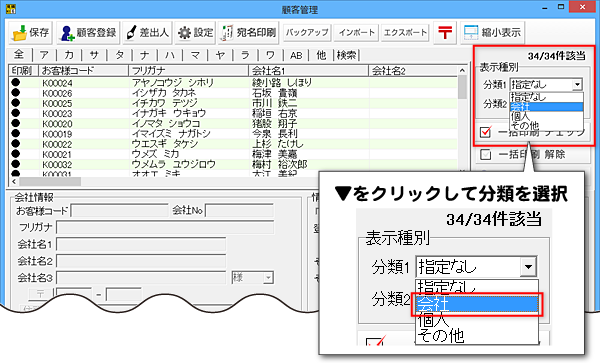Start 宛名印刷 address printing

249,33
